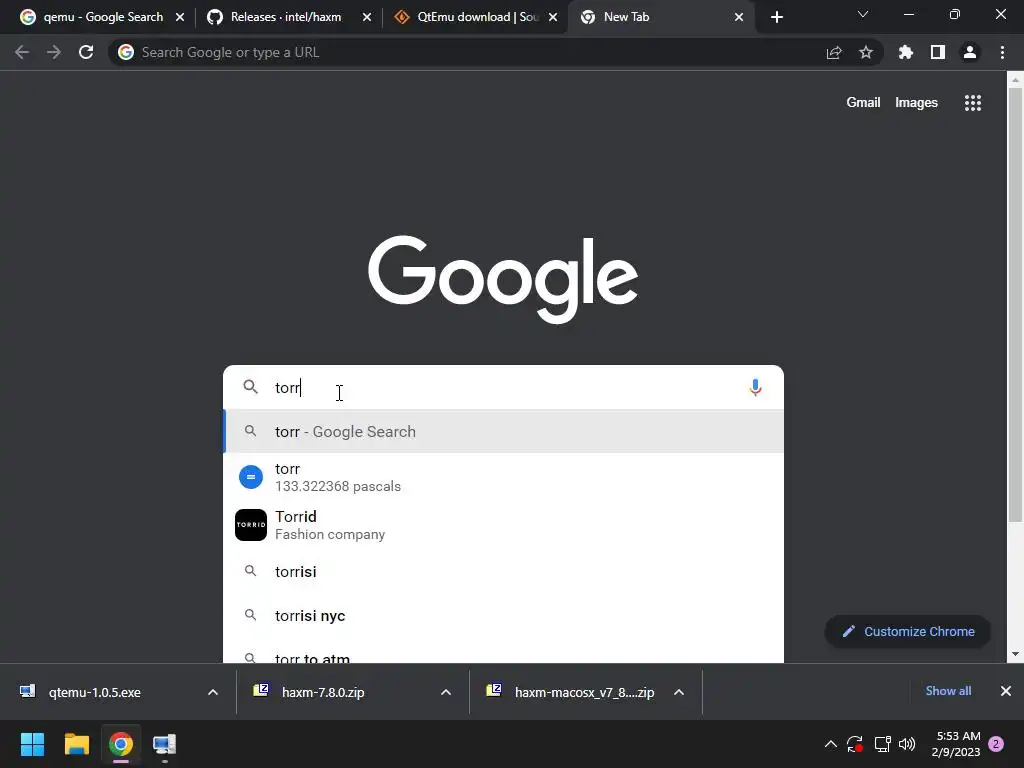Open the computer app in the taskbar
The width and height of the screenshot is (1024, 768).
pyautogui.click(x=165, y=744)
